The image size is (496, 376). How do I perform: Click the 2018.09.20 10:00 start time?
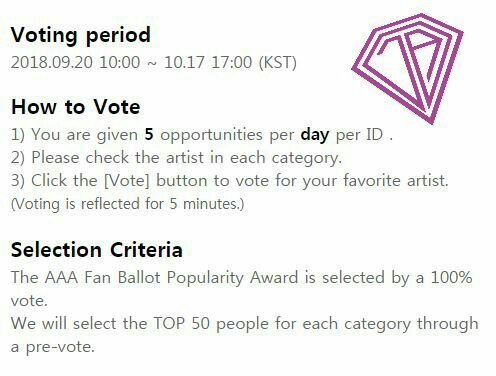pos(75,62)
